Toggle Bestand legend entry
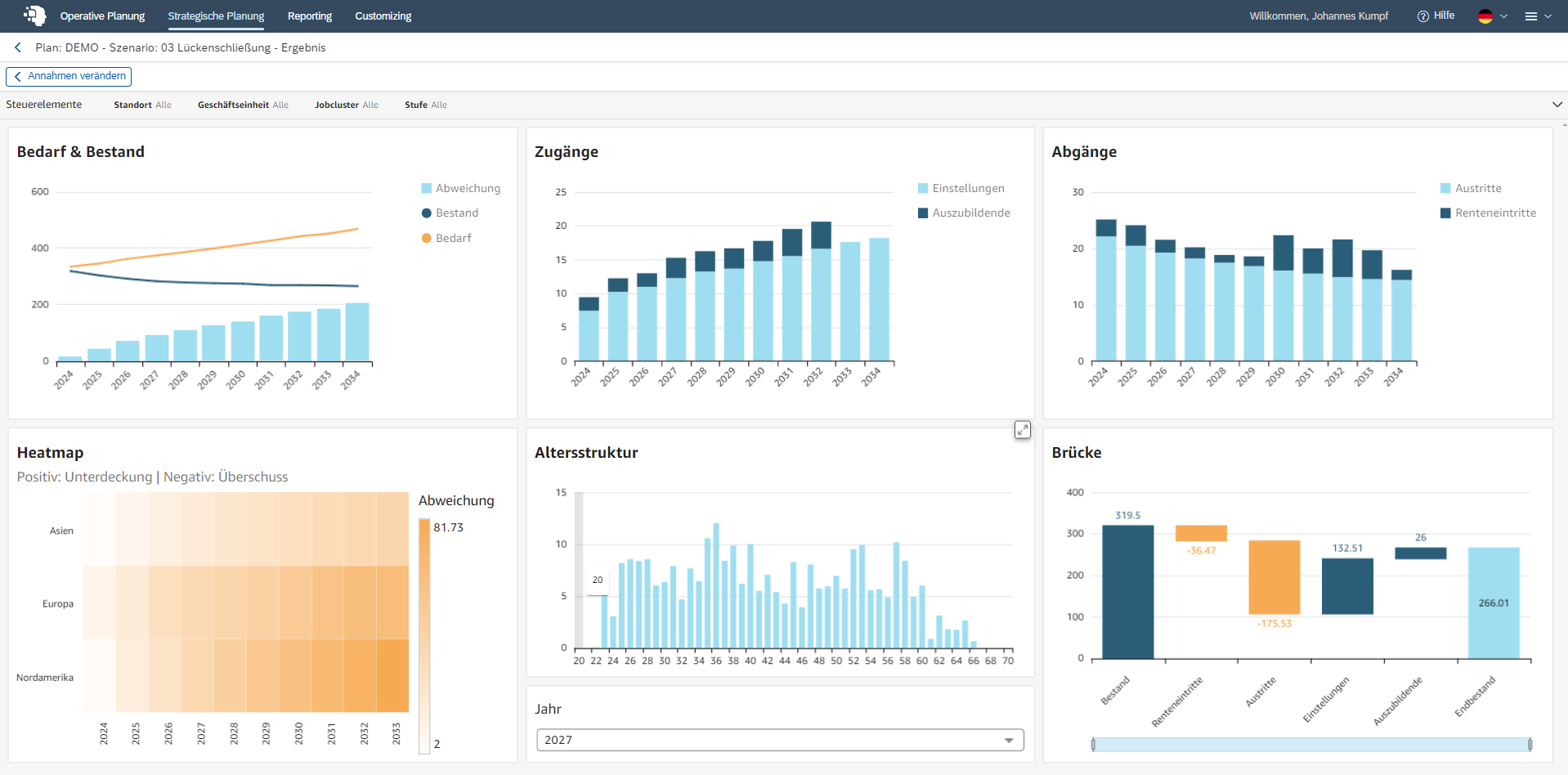This screenshot has height=775, width=1568. point(450,213)
